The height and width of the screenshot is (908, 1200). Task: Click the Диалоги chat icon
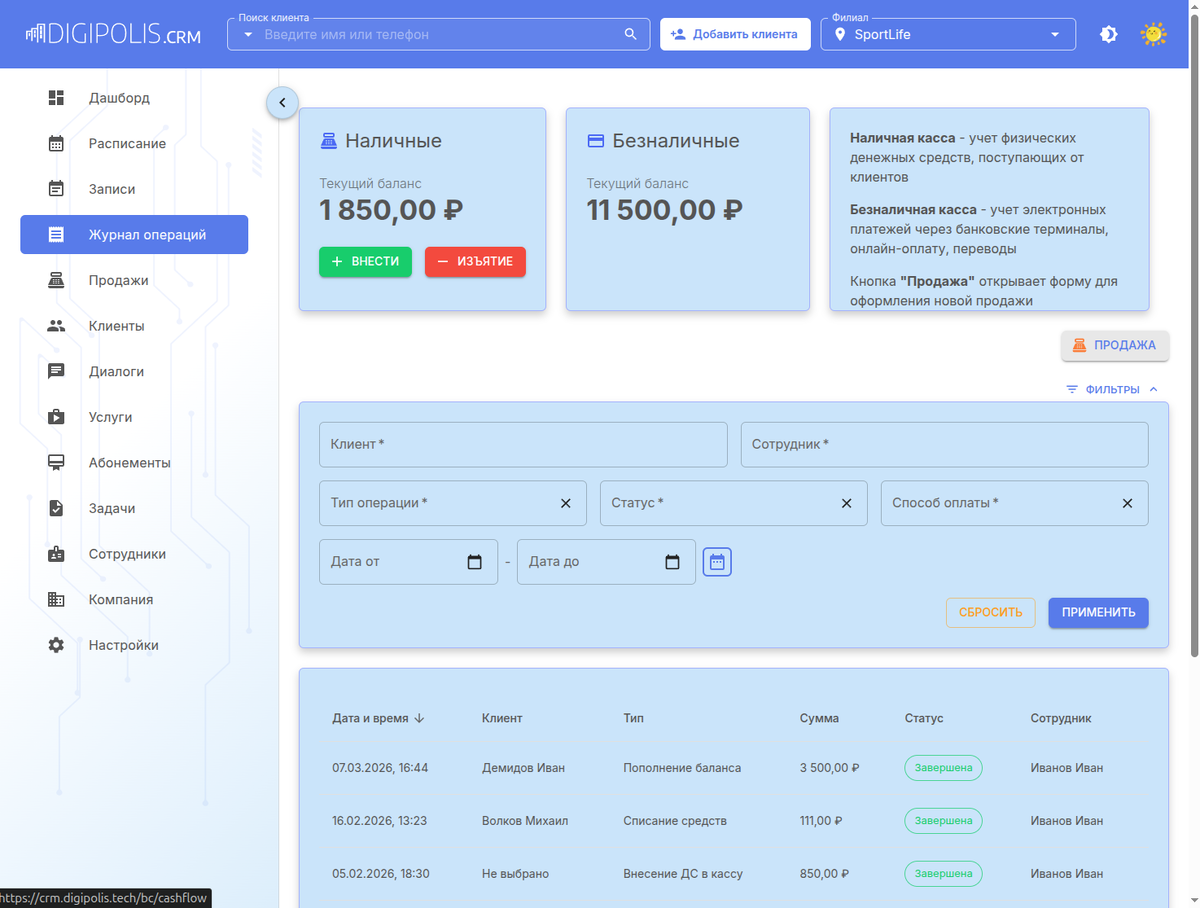click(56, 371)
